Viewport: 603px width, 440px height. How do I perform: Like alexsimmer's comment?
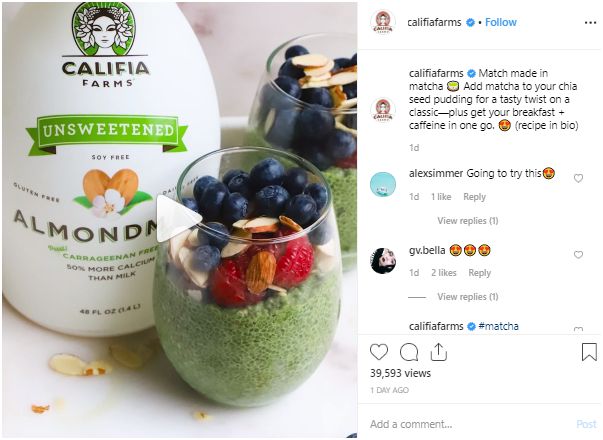click(578, 178)
